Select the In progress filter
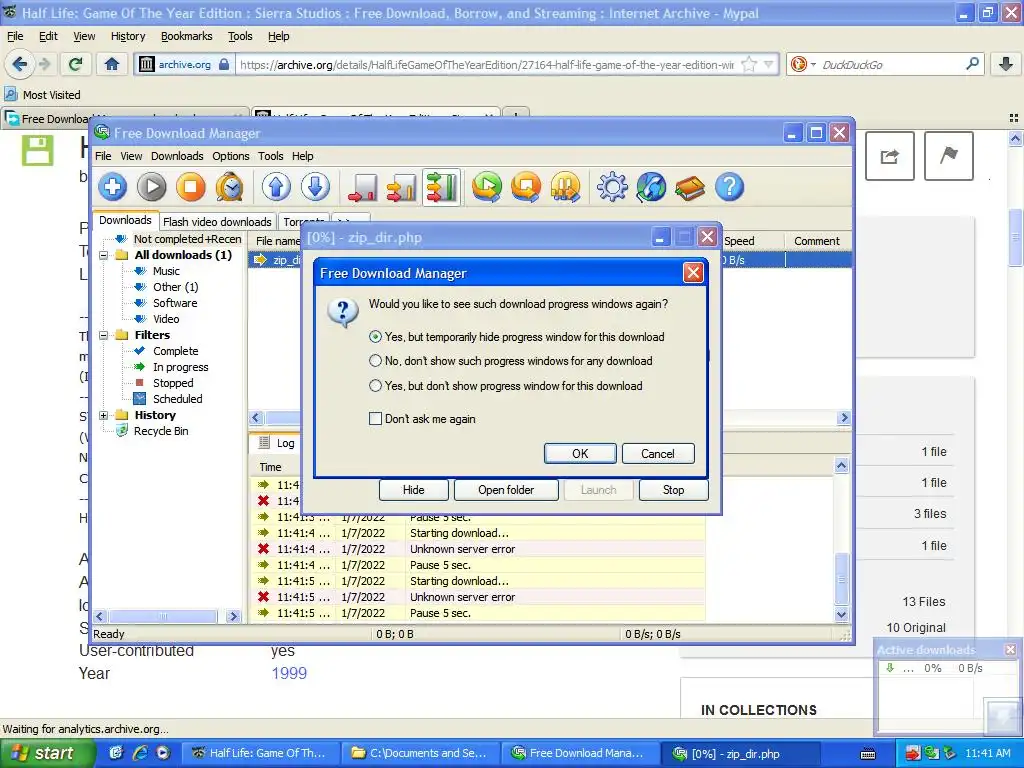 pos(180,367)
